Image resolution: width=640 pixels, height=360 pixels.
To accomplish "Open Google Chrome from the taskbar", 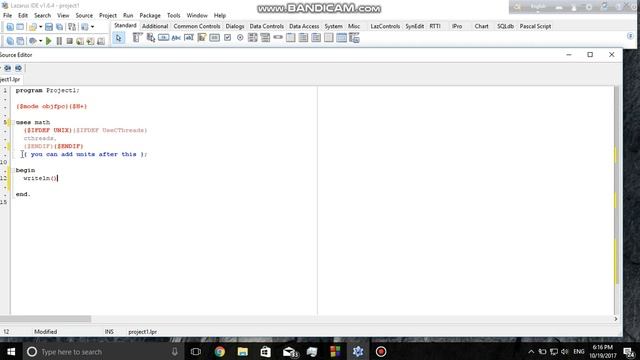I will pyautogui.click(x=220, y=351).
